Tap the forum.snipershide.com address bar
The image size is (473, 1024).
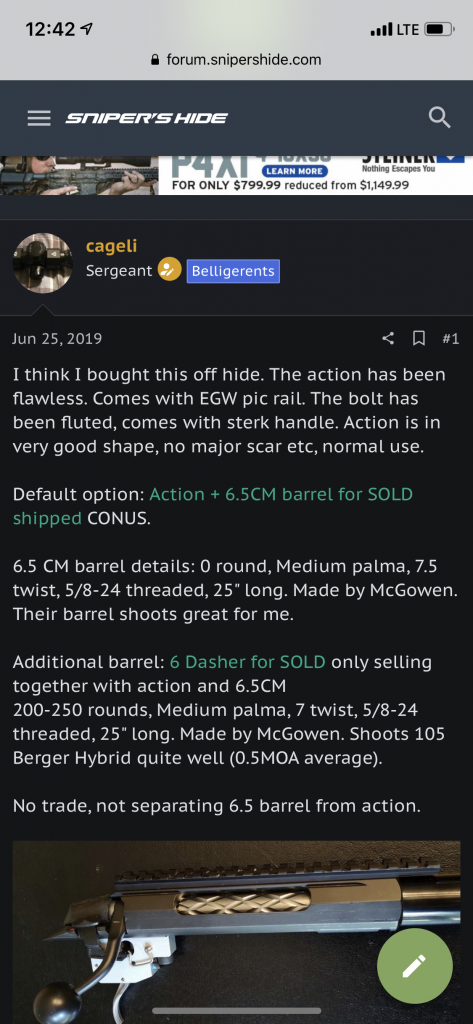236,60
